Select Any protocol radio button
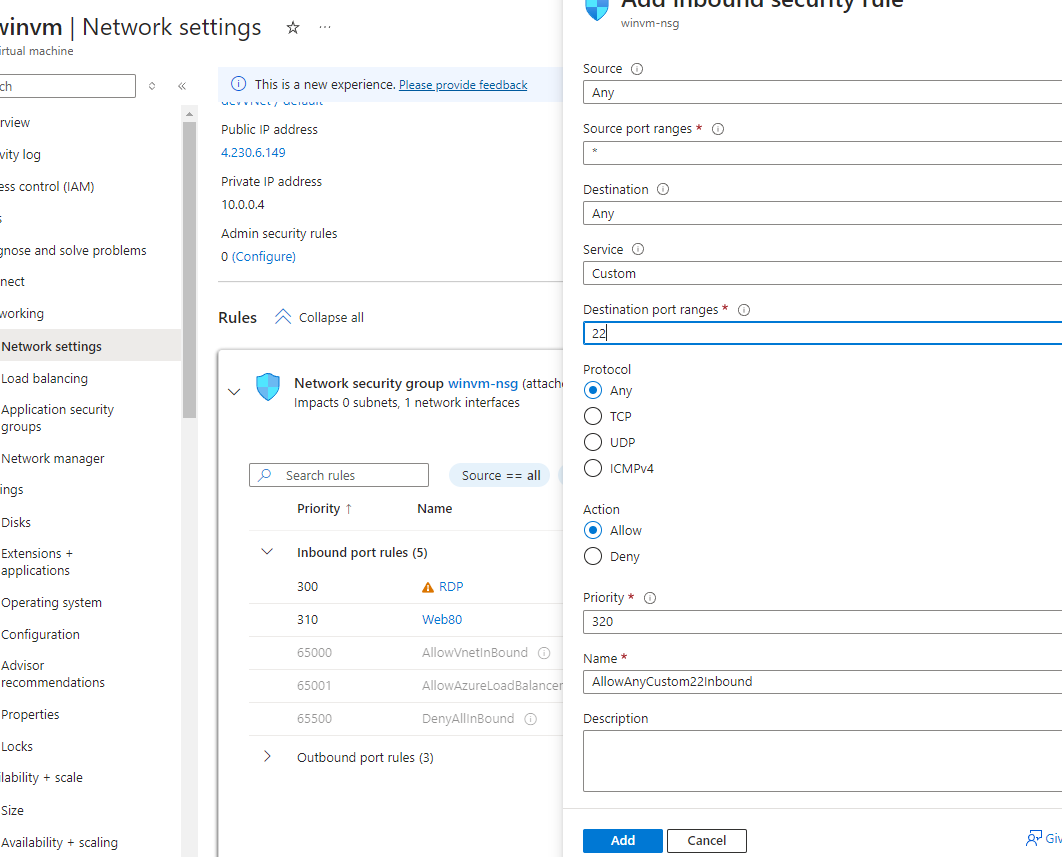The width and height of the screenshot is (1062, 857). (593, 390)
